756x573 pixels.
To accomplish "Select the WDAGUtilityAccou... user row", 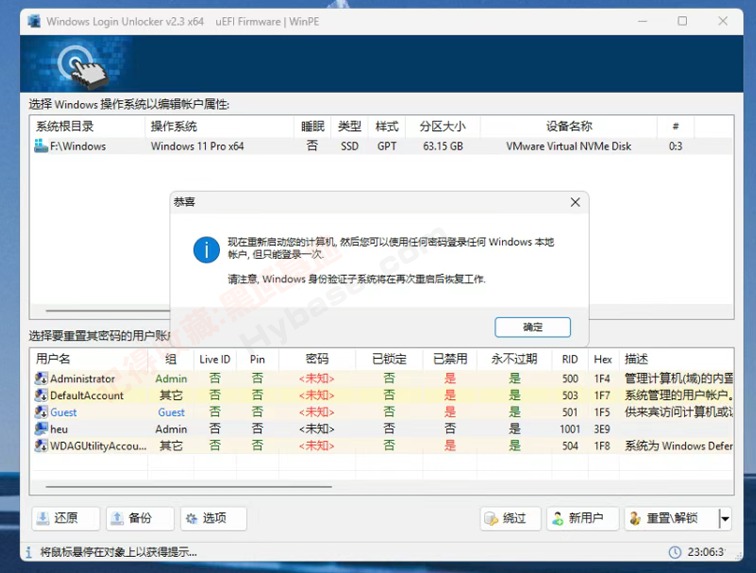I will click(381, 446).
